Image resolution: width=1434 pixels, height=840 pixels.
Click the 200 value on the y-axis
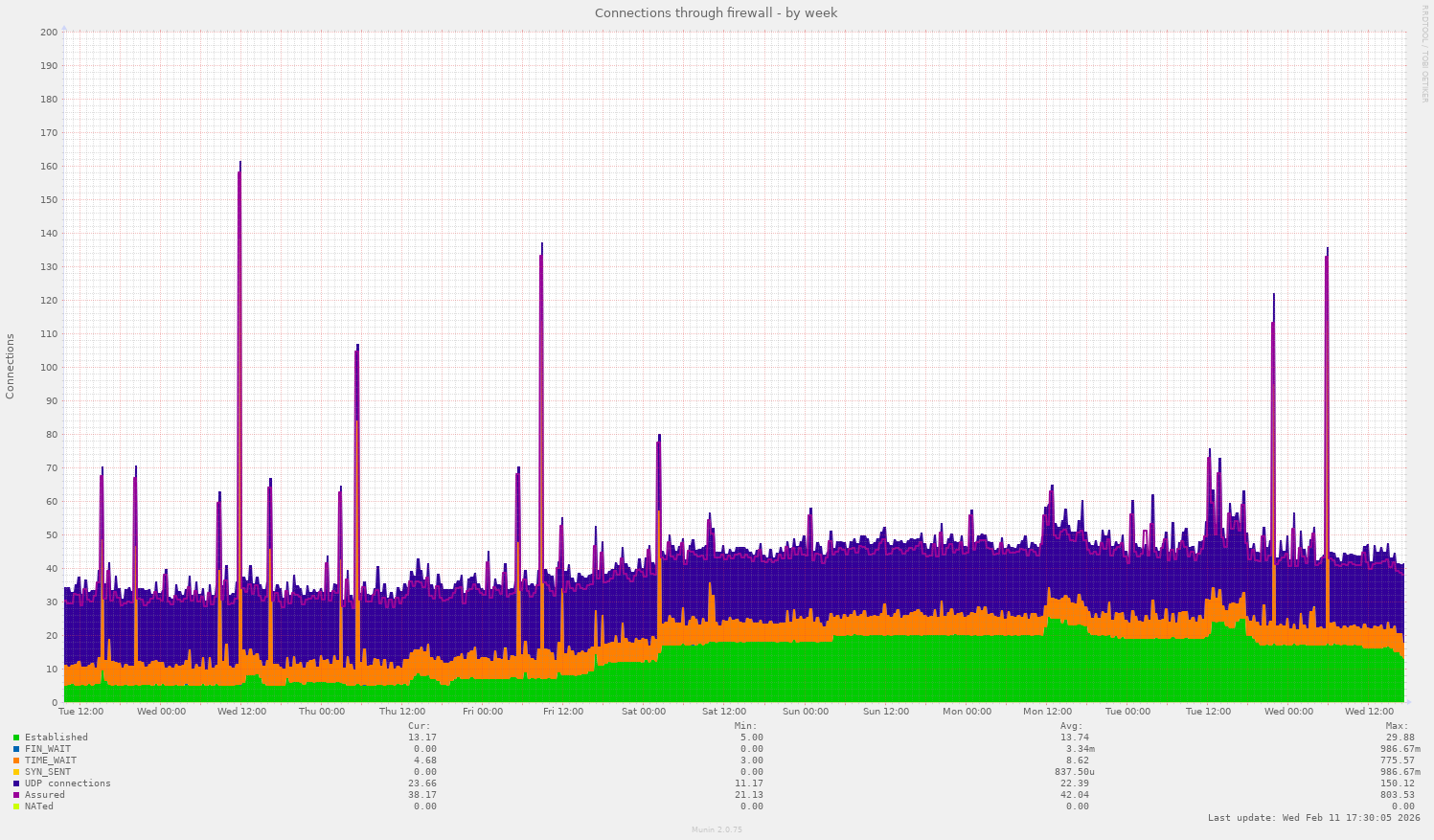(x=49, y=33)
